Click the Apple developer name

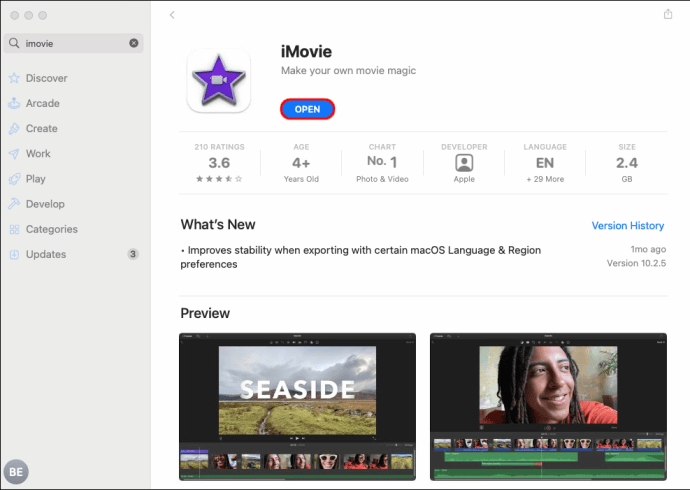[464, 179]
